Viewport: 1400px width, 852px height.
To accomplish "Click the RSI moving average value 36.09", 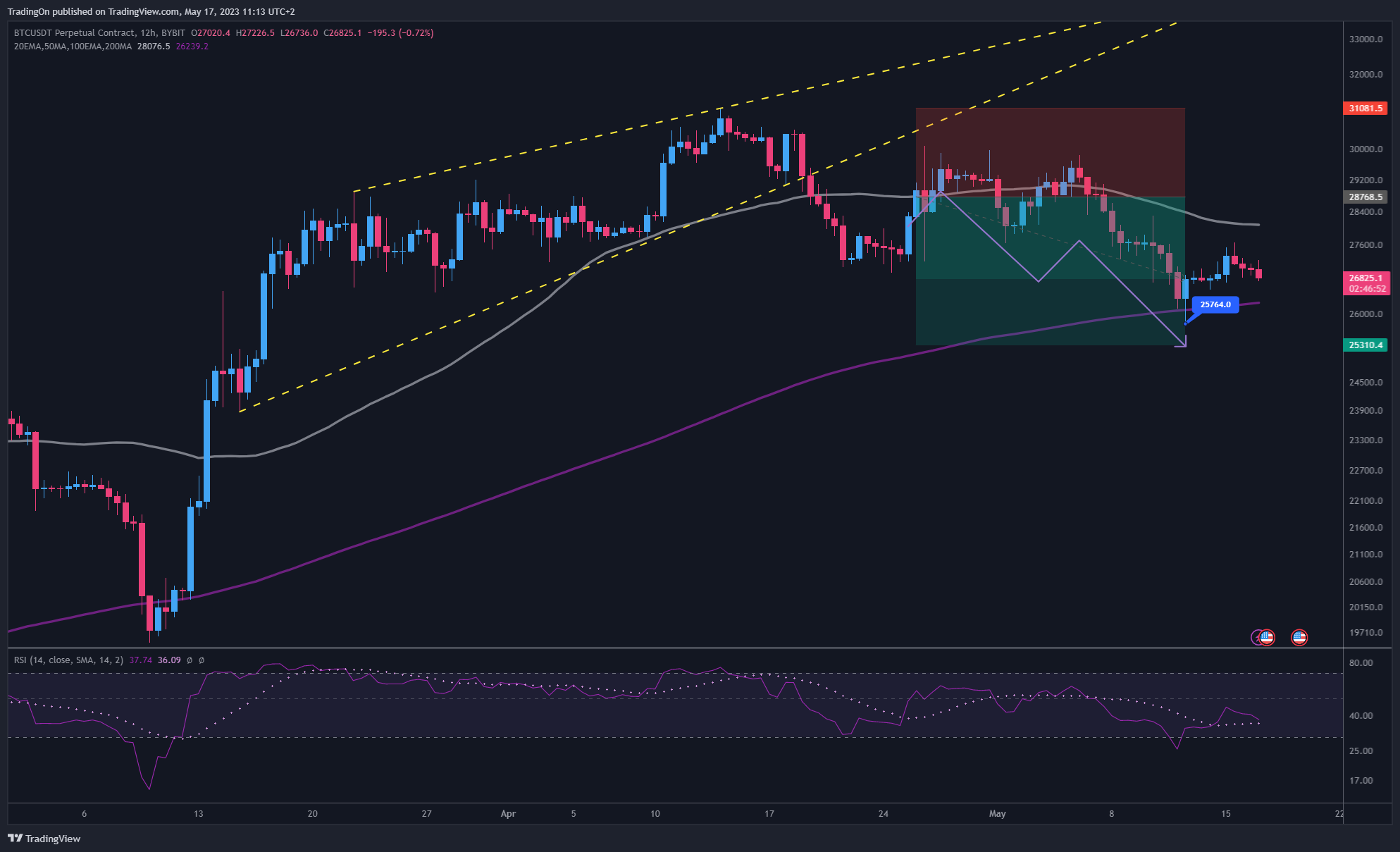I will tap(169, 660).
